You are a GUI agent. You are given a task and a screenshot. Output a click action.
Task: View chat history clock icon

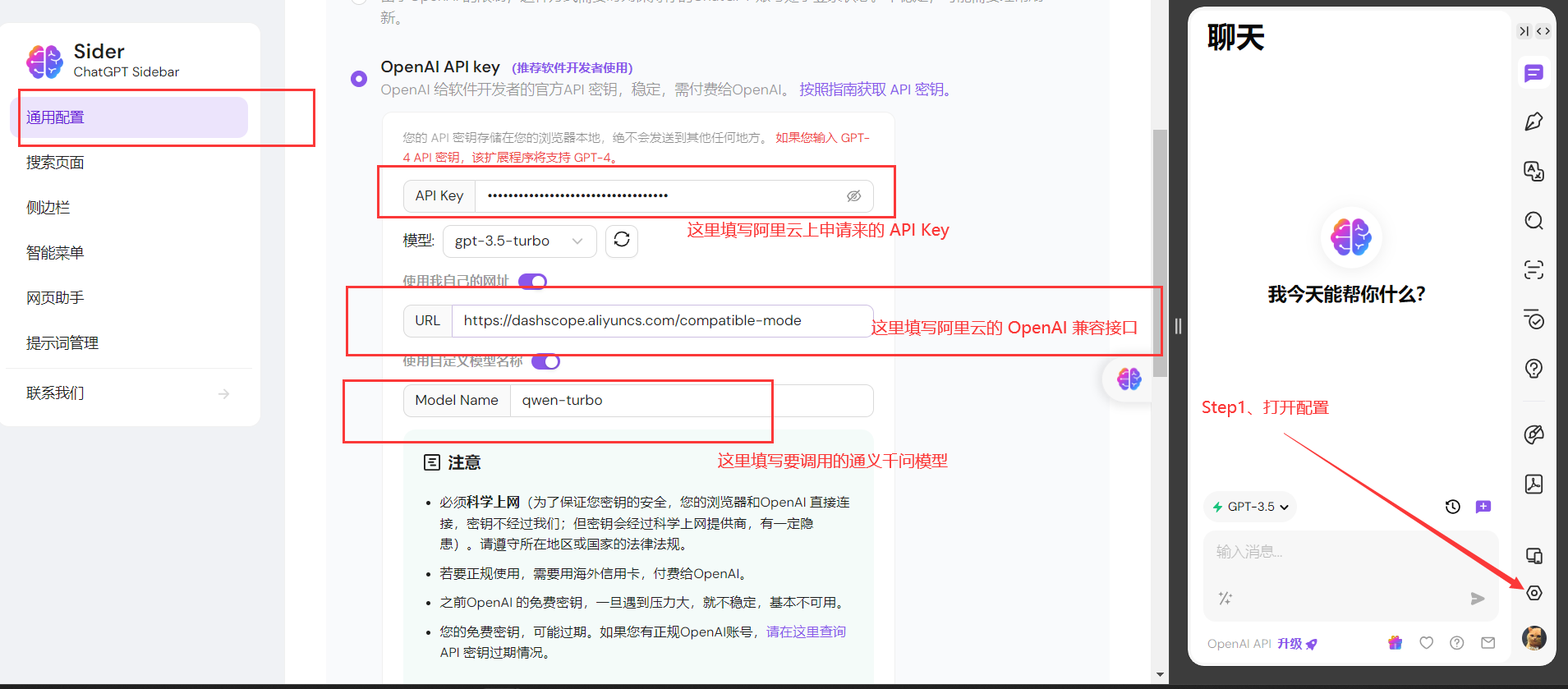[x=1453, y=507]
